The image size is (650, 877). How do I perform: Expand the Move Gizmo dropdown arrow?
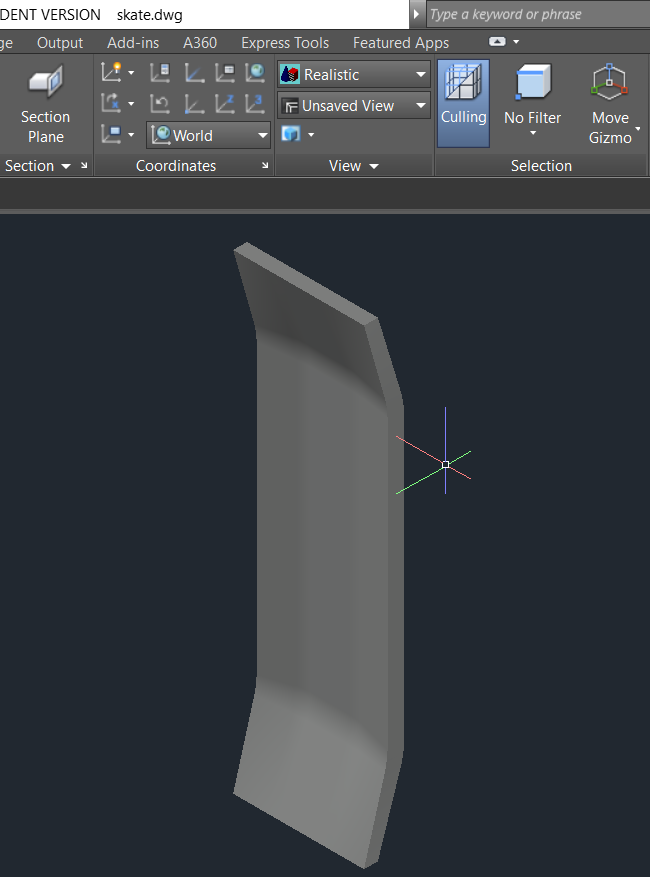point(638,129)
